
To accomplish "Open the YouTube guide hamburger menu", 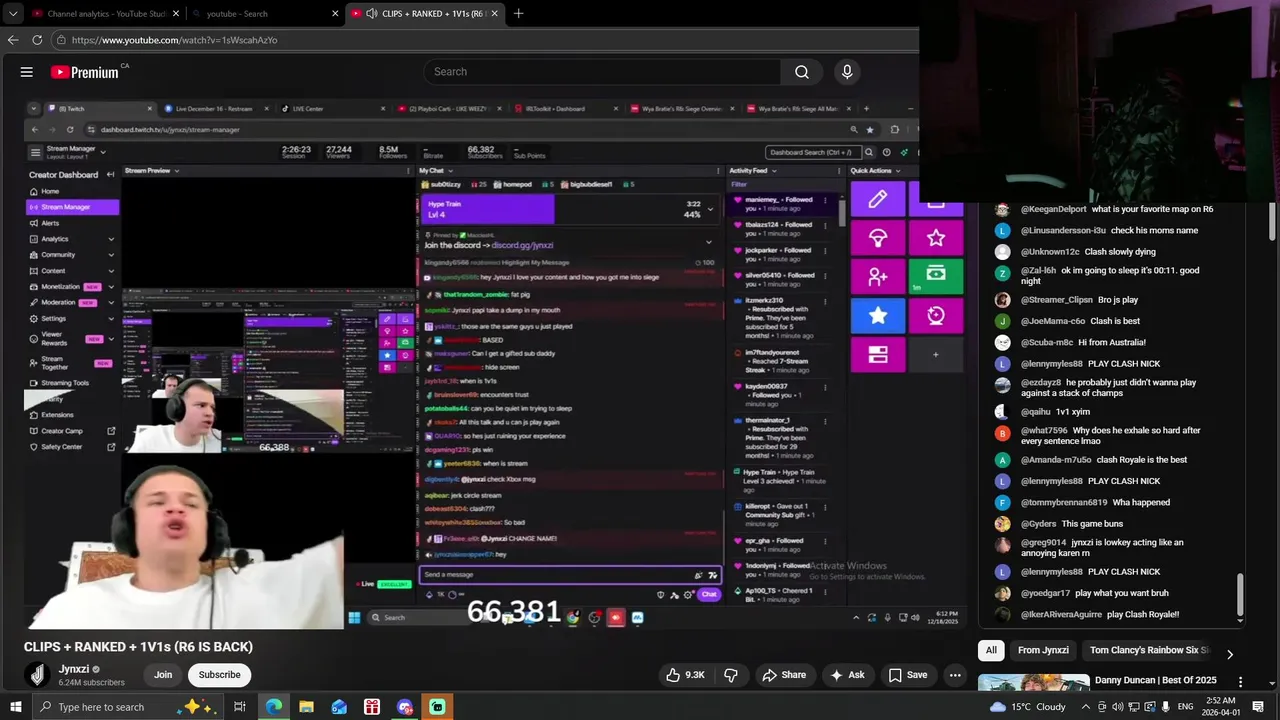I will point(27,72).
